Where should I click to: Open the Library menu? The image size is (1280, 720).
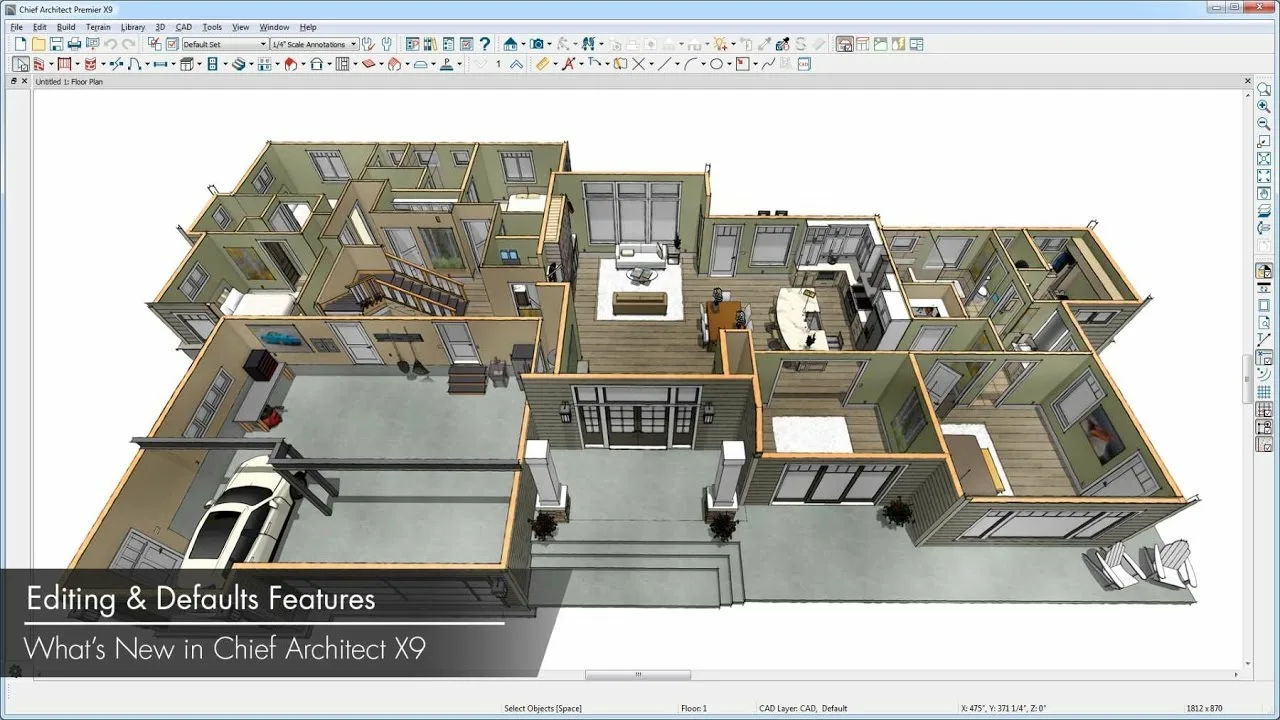133,27
